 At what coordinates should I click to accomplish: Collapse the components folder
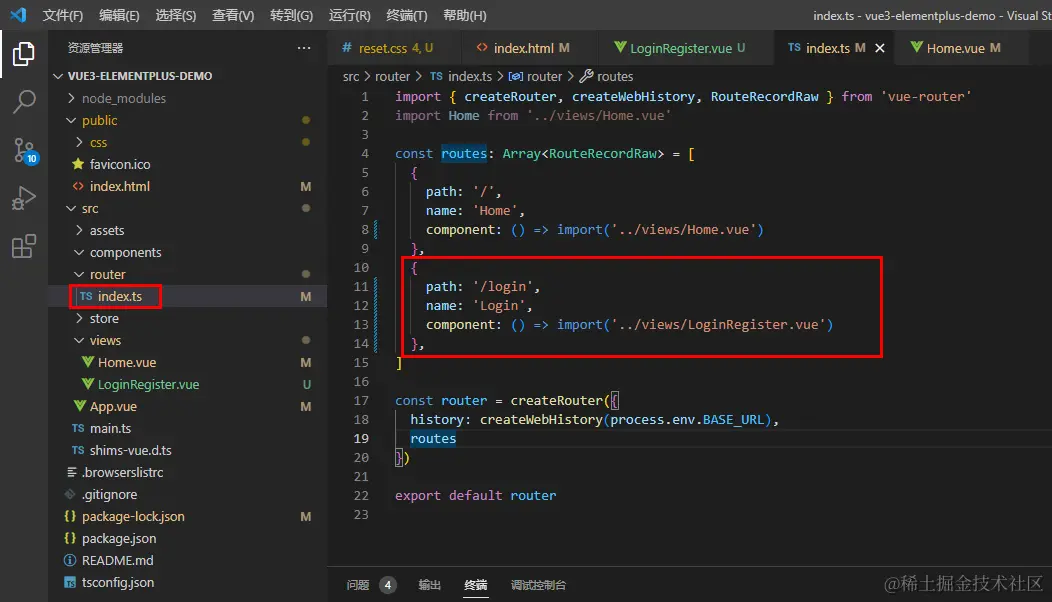pos(79,252)
